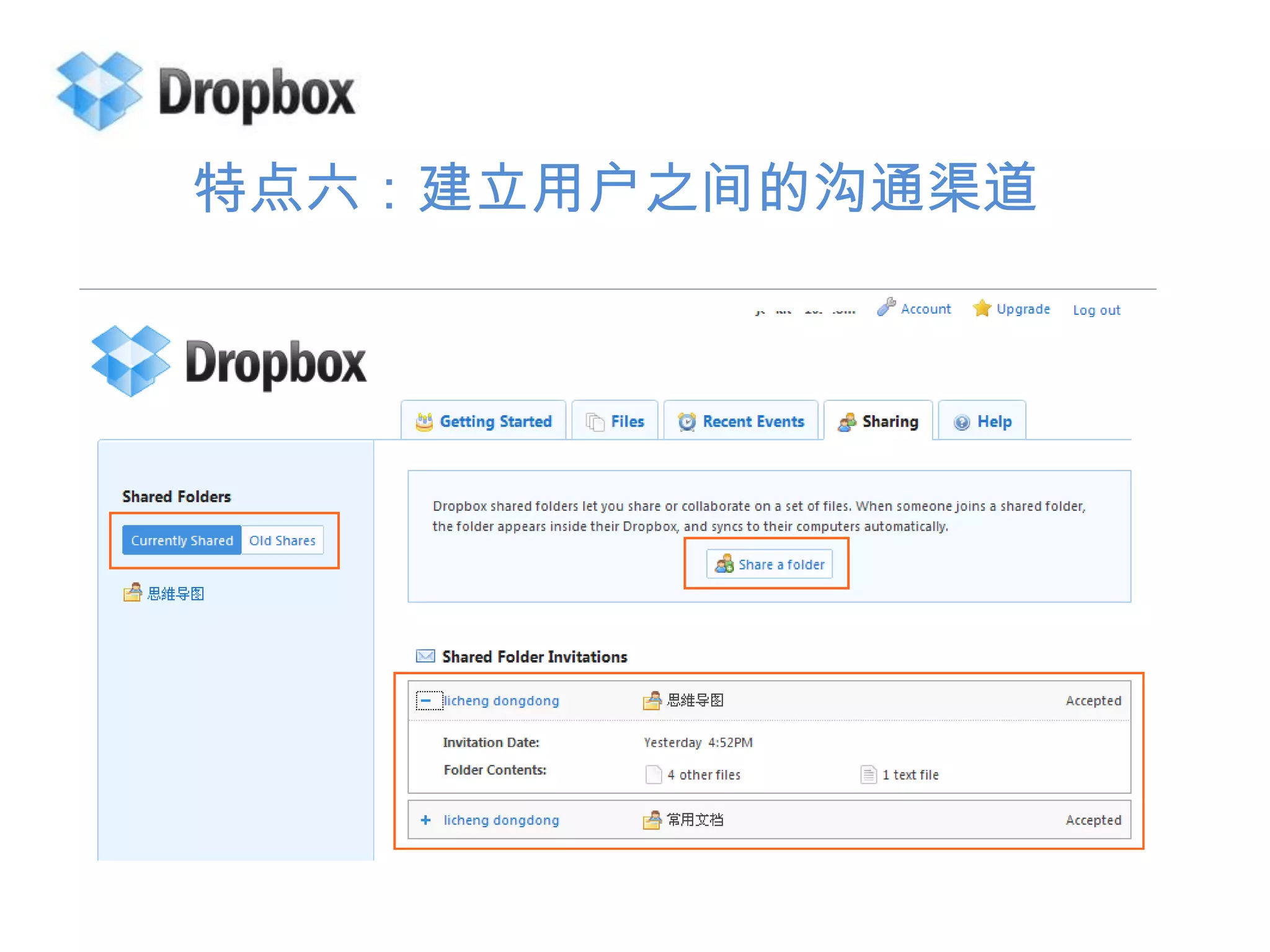This screenshot has height=952, width=1270.
Task: Click the Recent Events clock icon
Action: tap(687, 422)
